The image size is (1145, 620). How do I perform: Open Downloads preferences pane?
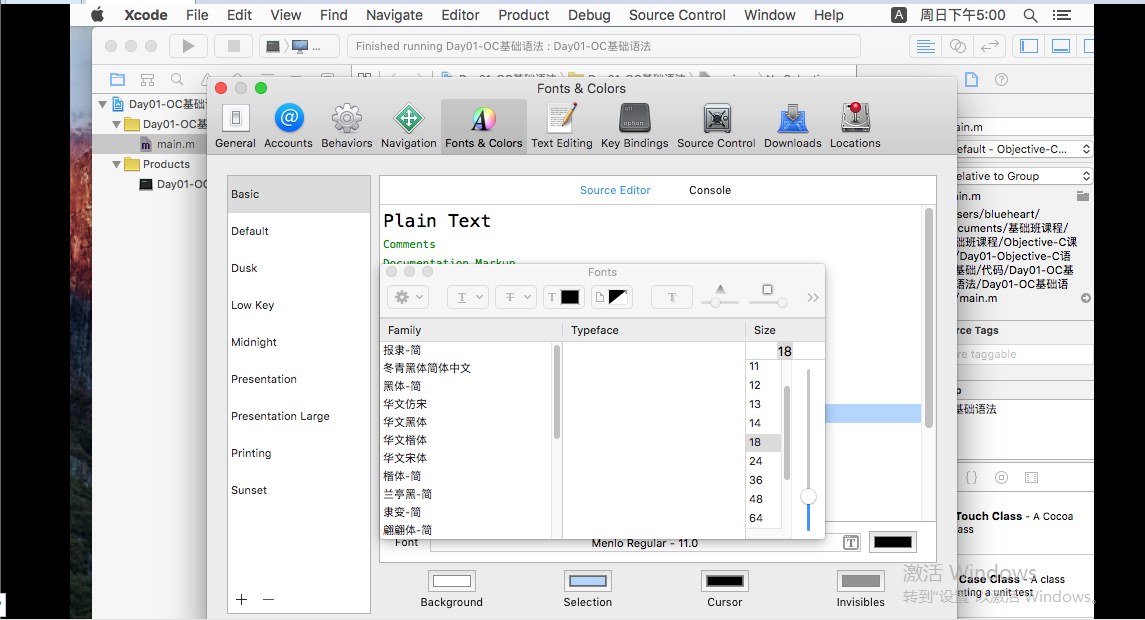coord(792,126)
